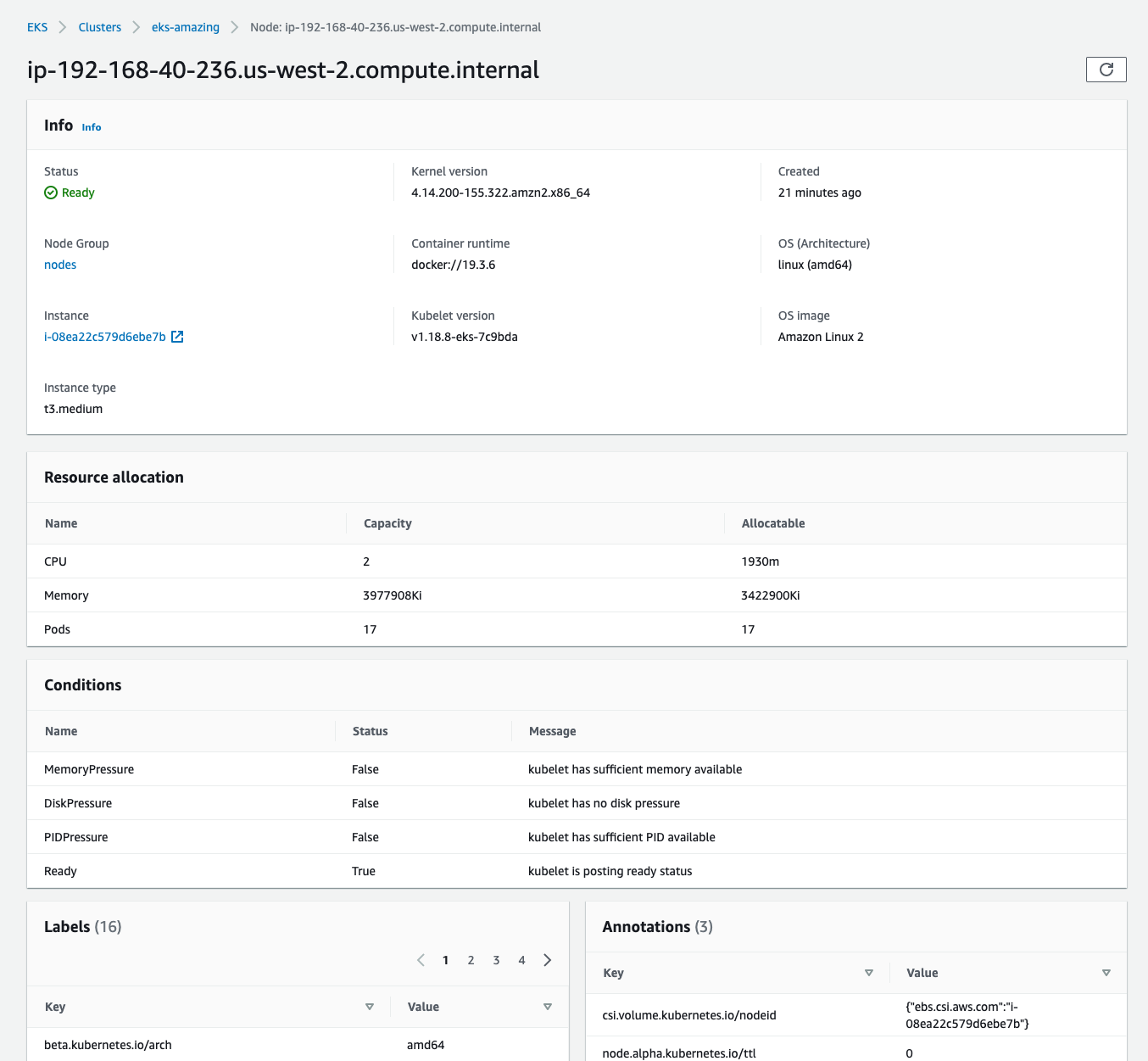This screenshot has width=1148, height=1061.
Task: Click the CPU row name
Action: point(55,561)
